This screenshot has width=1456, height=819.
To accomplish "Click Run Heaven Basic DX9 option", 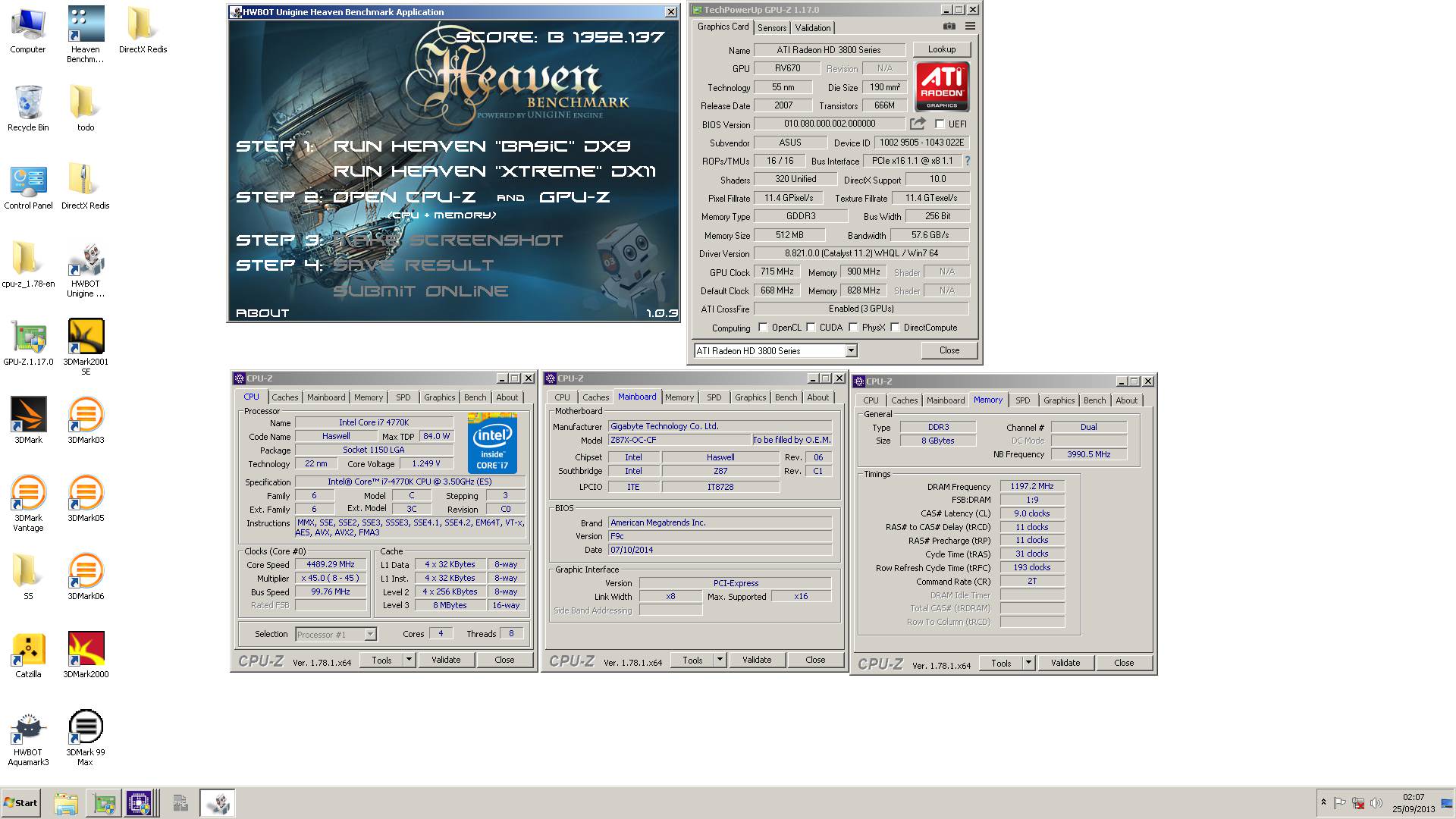I will point(482,146).
